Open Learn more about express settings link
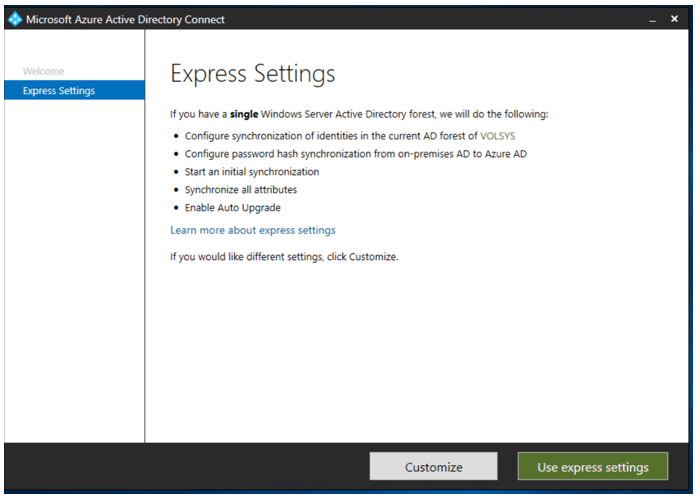 click(x=252, y=230)
